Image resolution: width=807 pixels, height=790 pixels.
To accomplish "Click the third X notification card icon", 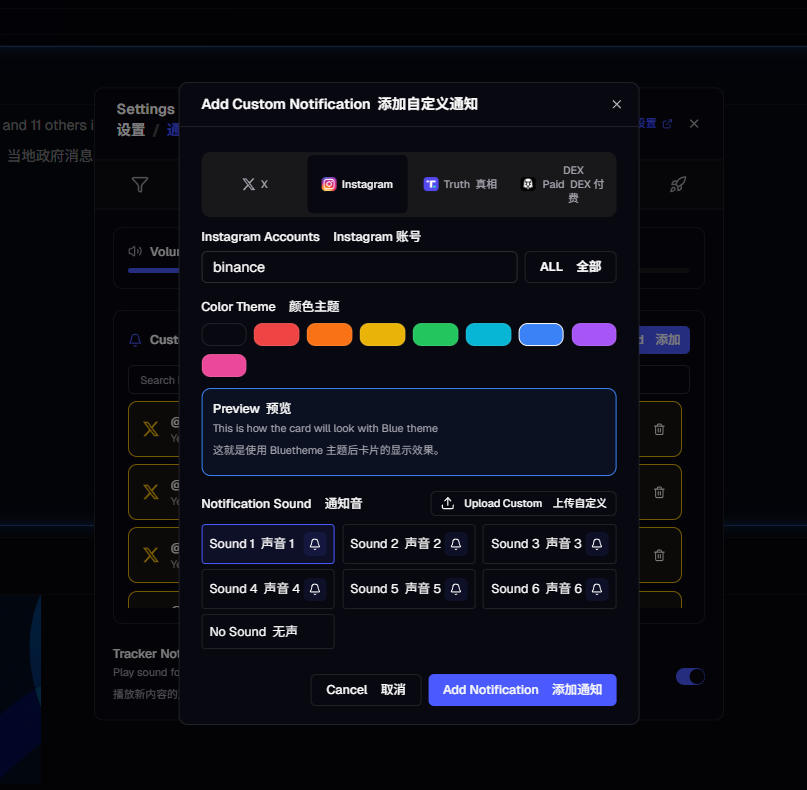I will [151, 555].
